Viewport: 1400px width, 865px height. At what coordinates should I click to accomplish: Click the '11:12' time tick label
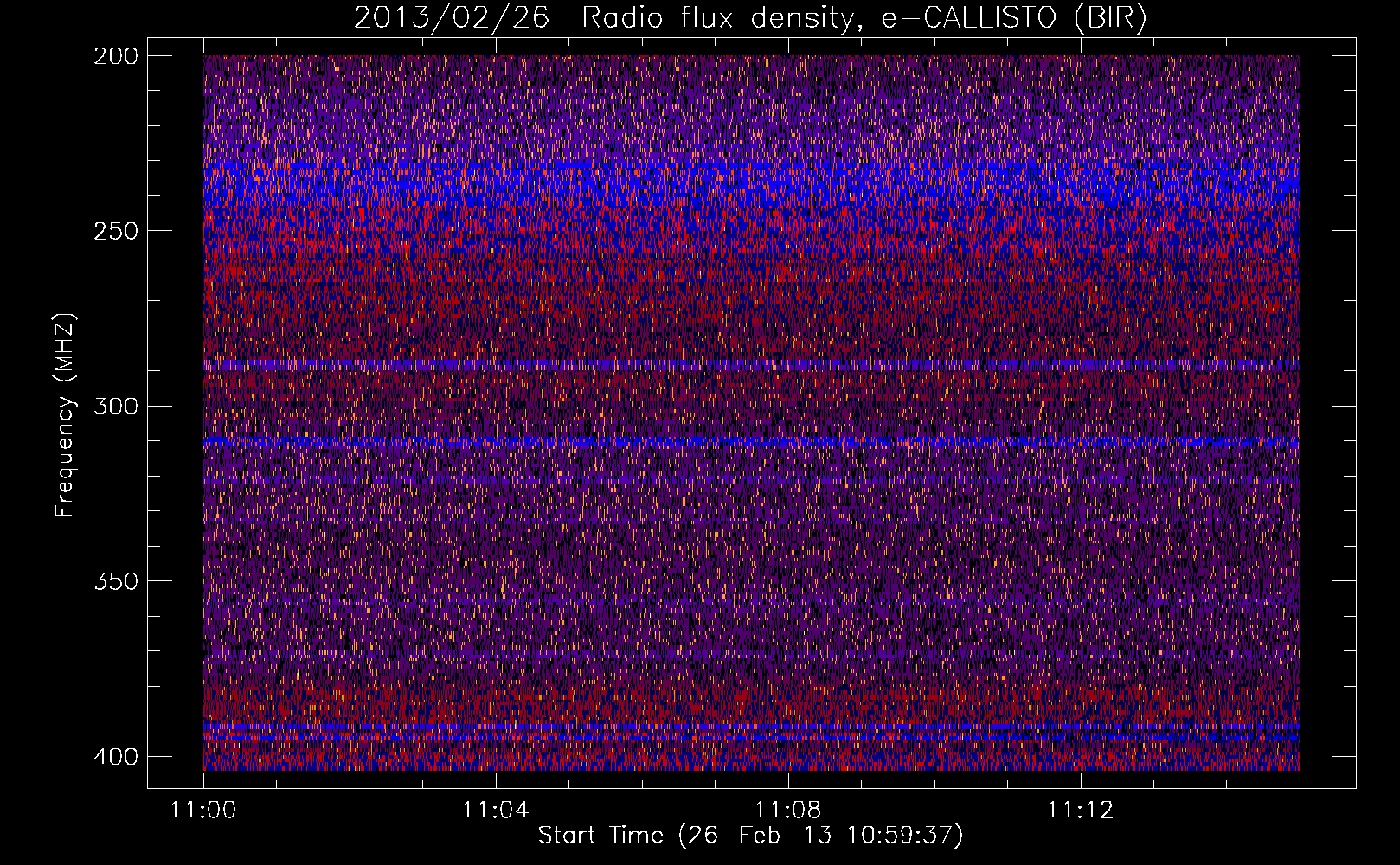pyautogui.click(x=1081, y=811)
